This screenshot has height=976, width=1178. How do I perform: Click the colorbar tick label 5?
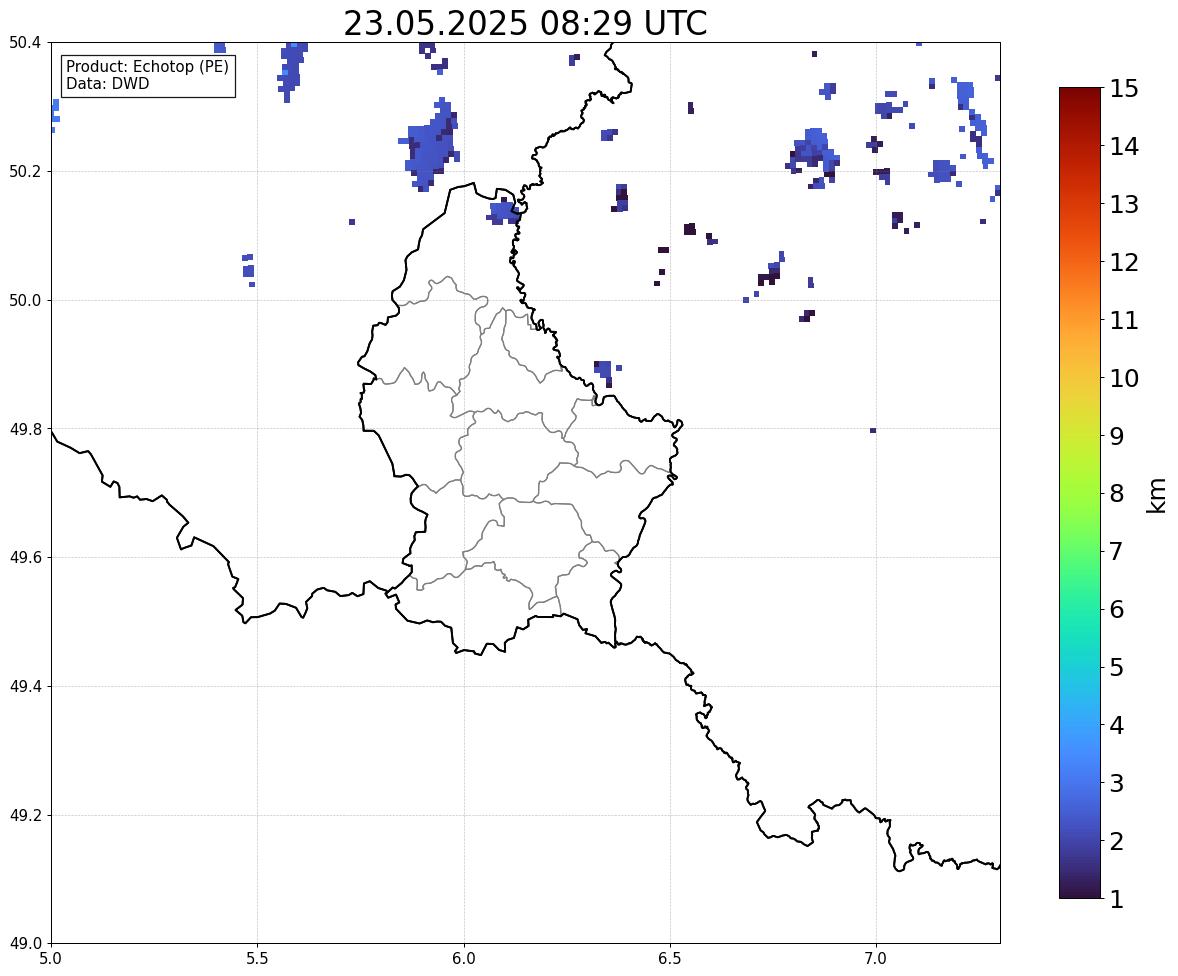click(x=1116, y=667)
